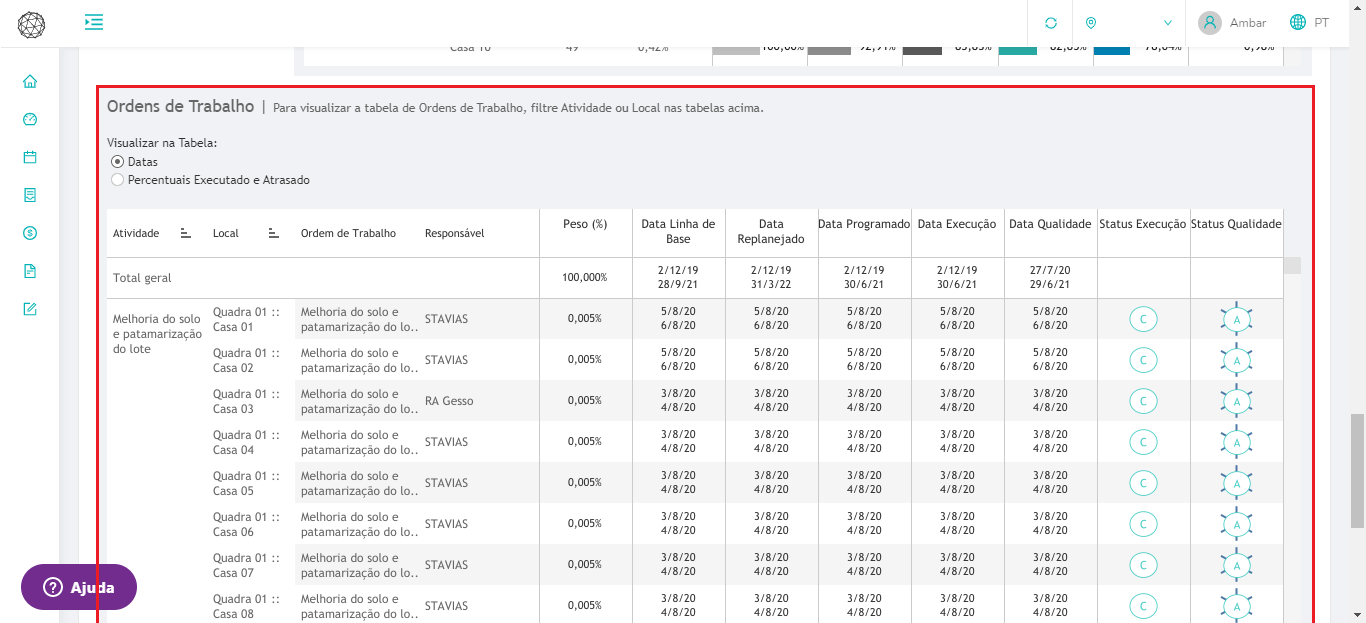The width and height of the screenshot is (1366, 623).
Task: Click the STAVIAS cell in Casa 01 row
Action: (446, 319)
